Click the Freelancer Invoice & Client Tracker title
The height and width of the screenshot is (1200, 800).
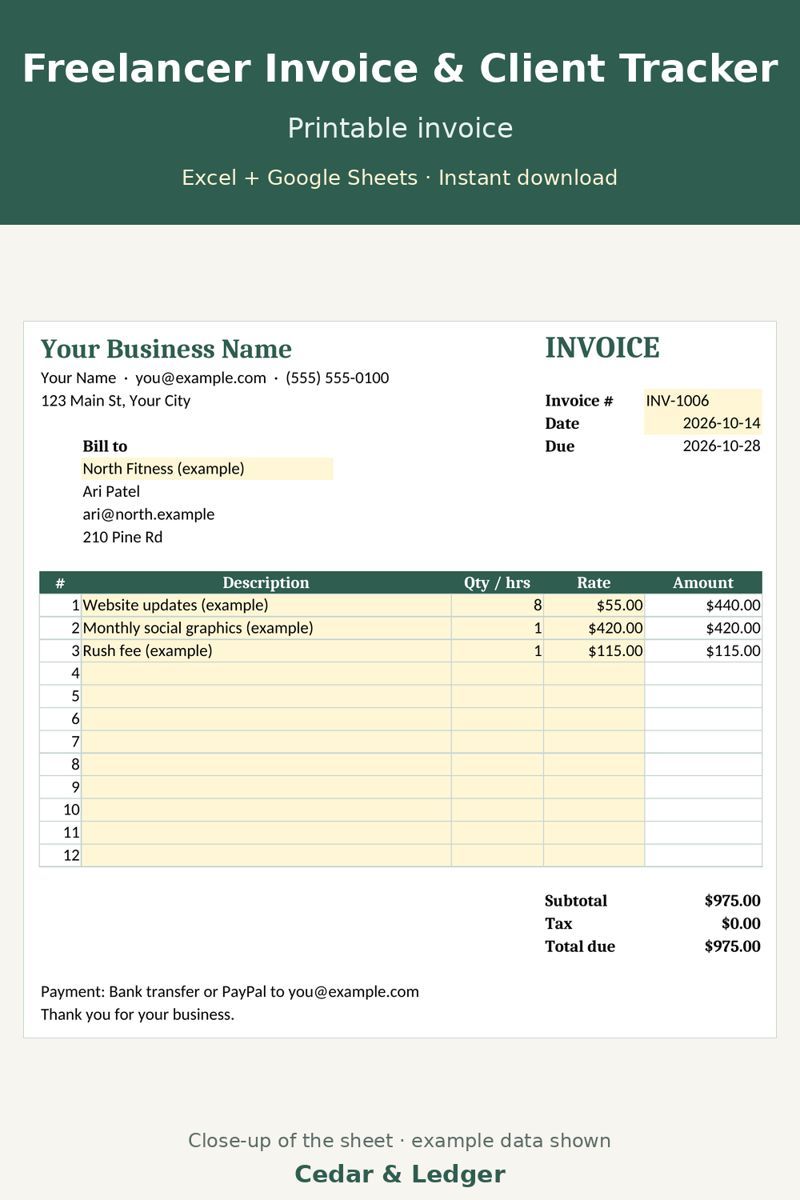point(400,69)
